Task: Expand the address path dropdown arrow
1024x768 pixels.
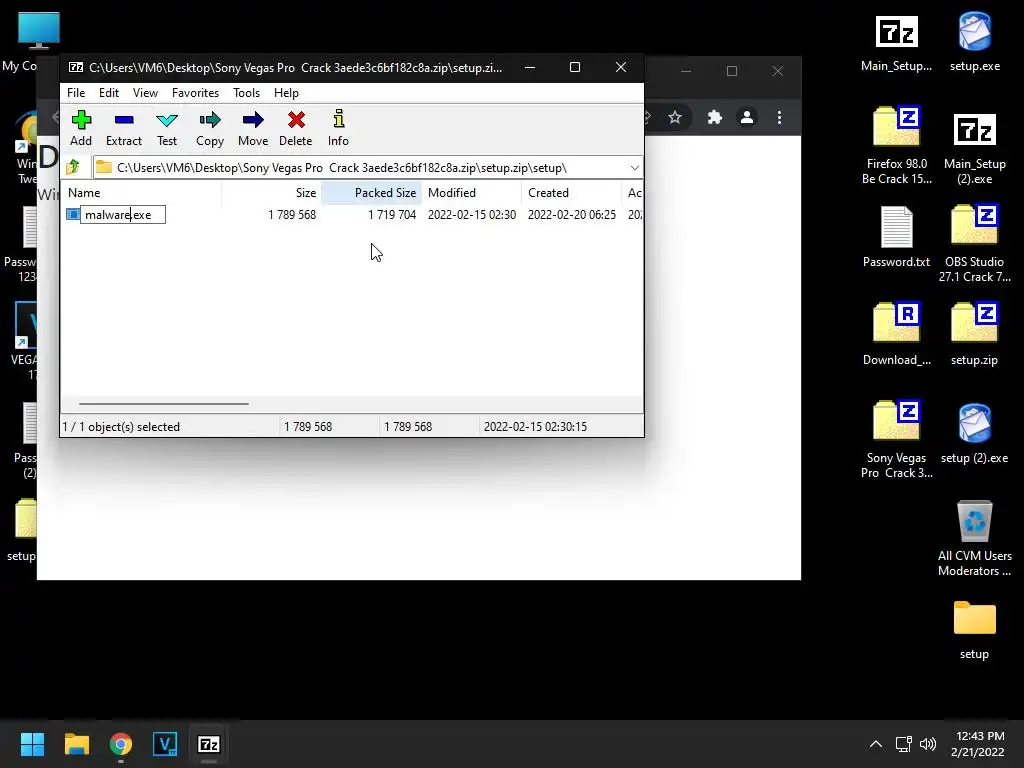Action: (x=634, y=168)
